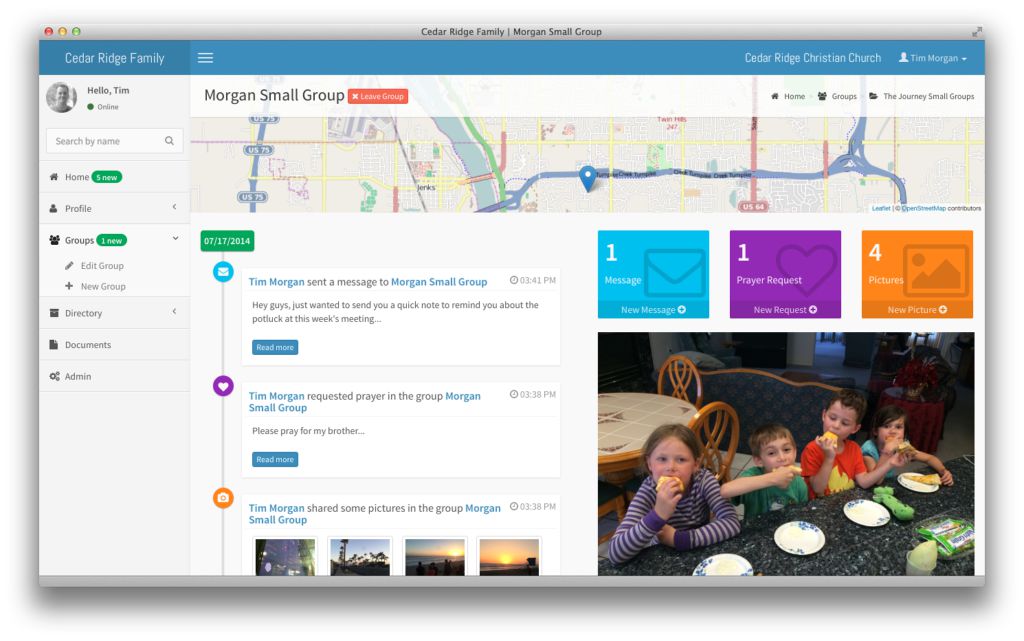Click the envelope timeline message icon
Image resolution: width=1024 pixels, height=641 pixels.
click(223, 272)
